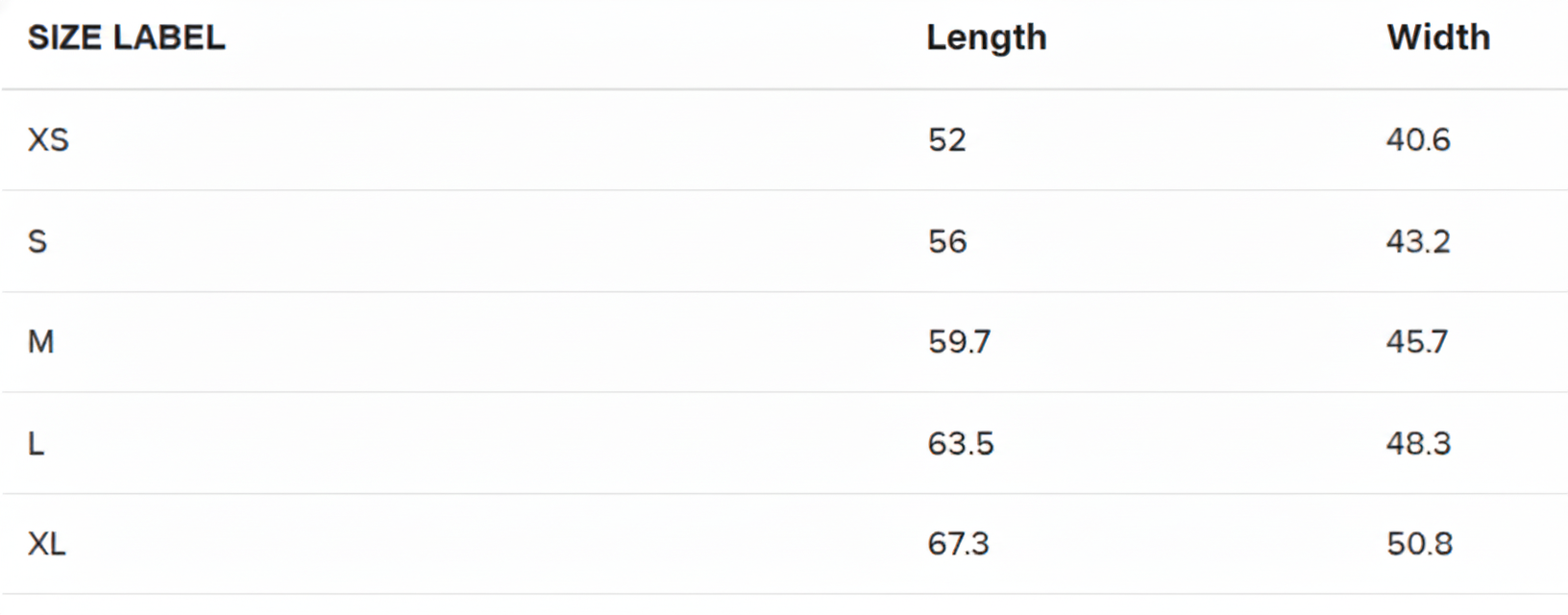Click the empty middle of the XL row
The width and height of the screenshot is (1568, 615).
pyautogui.click(x=480, y=545)
